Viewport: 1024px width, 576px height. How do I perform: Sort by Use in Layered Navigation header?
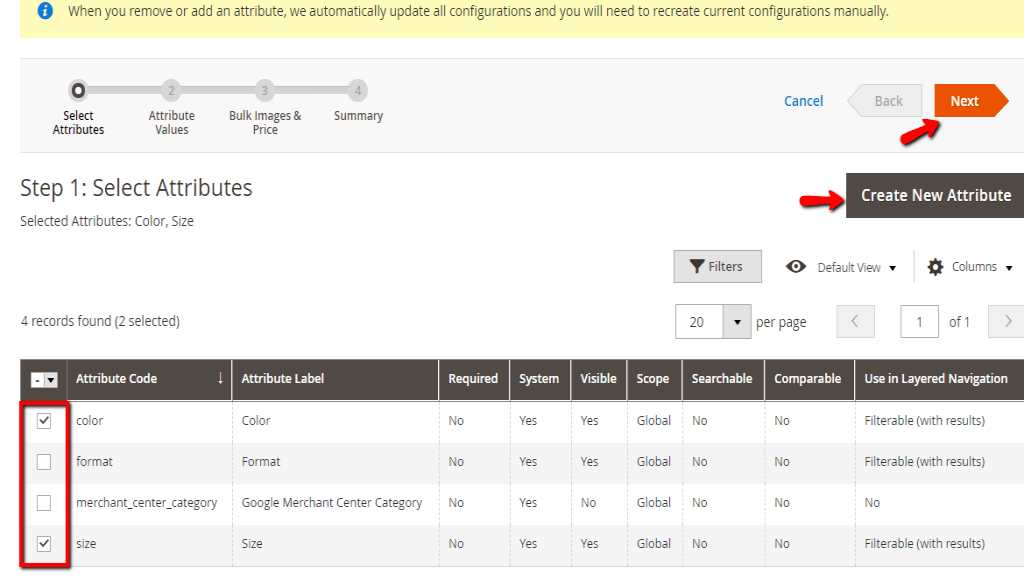click(x=939, y=379)
